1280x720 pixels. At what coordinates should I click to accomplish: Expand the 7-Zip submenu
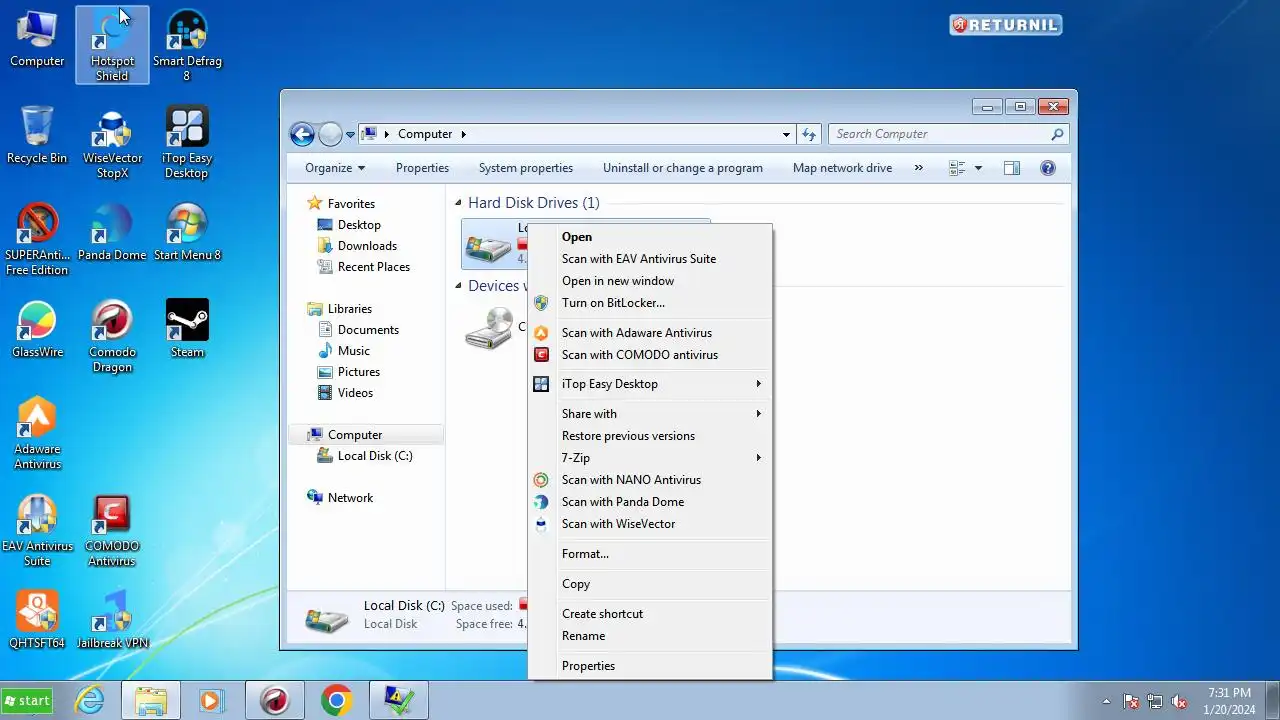pos(650,458)
